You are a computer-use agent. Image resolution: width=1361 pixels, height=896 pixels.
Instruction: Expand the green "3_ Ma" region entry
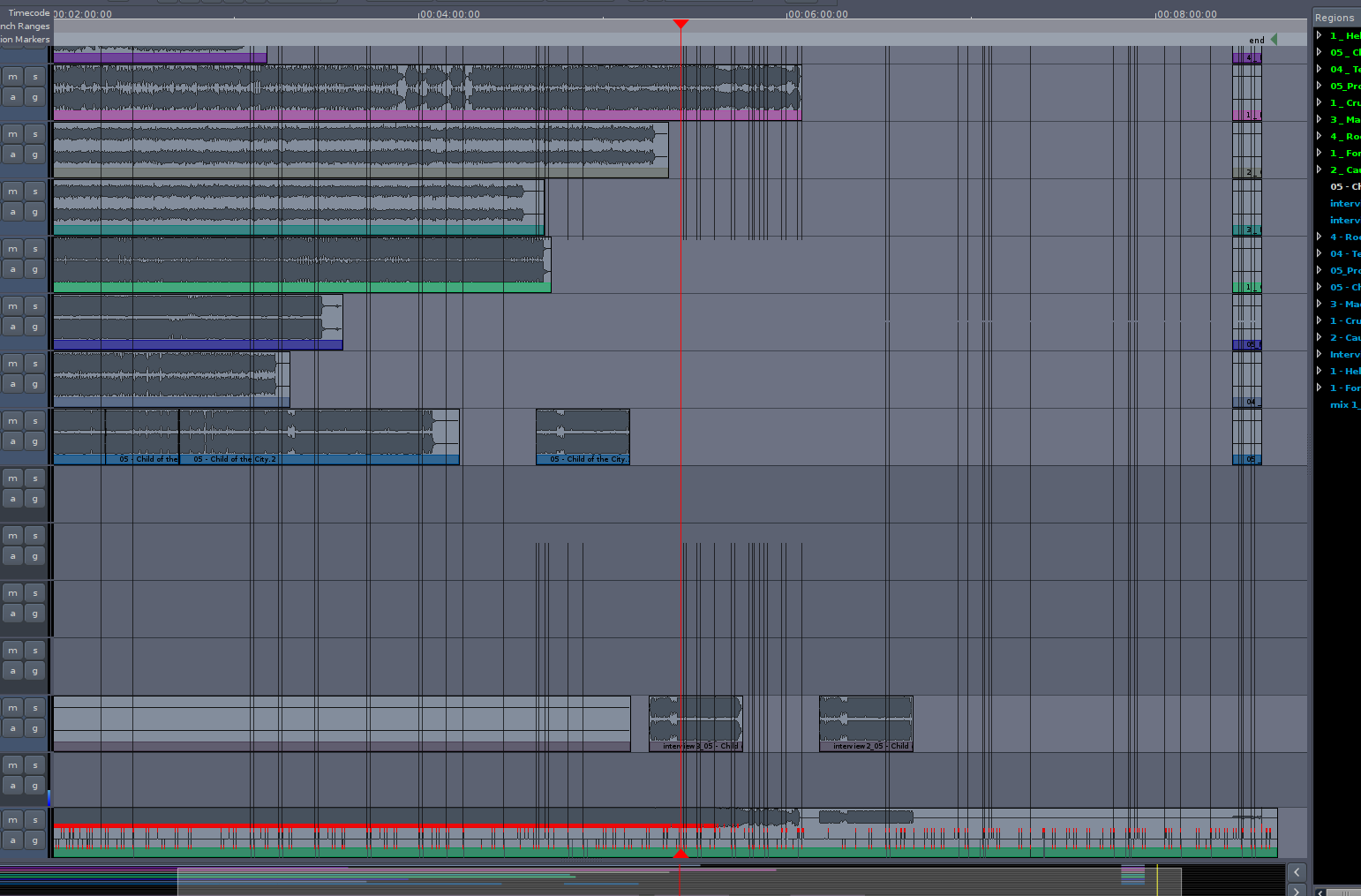(x=1320, y=119)
